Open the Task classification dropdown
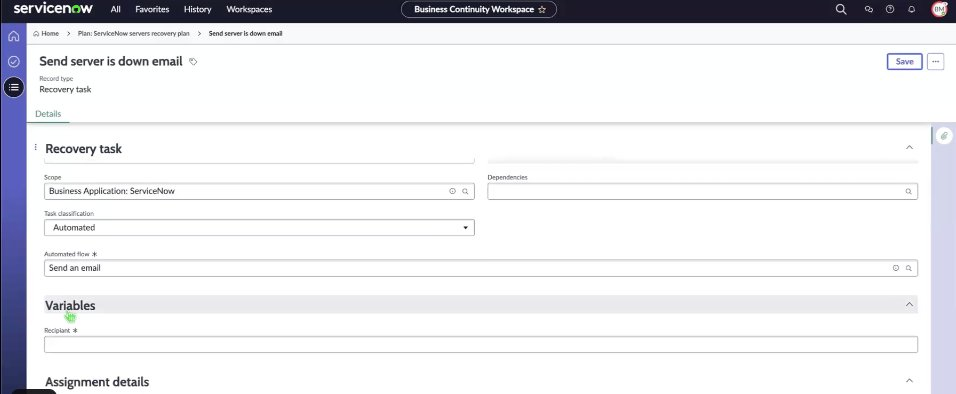The image size is (956, 394). coord(259,227)
